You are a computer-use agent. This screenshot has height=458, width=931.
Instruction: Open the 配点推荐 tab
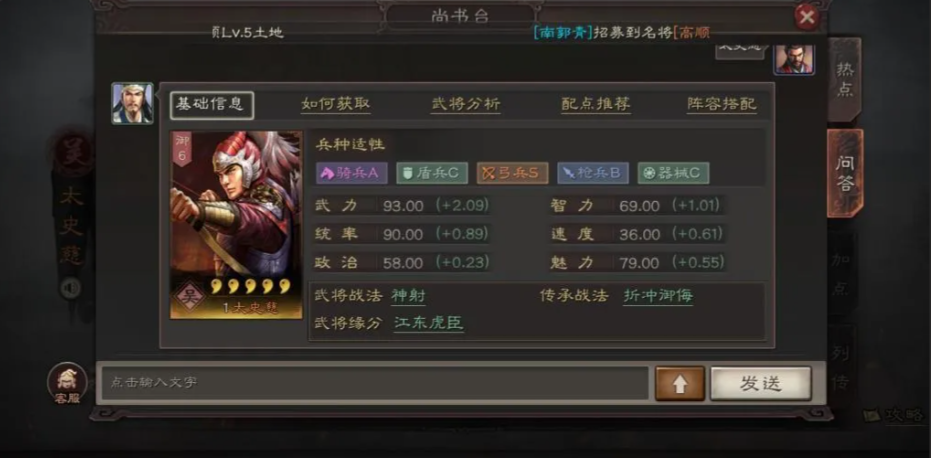coord(596,105)
